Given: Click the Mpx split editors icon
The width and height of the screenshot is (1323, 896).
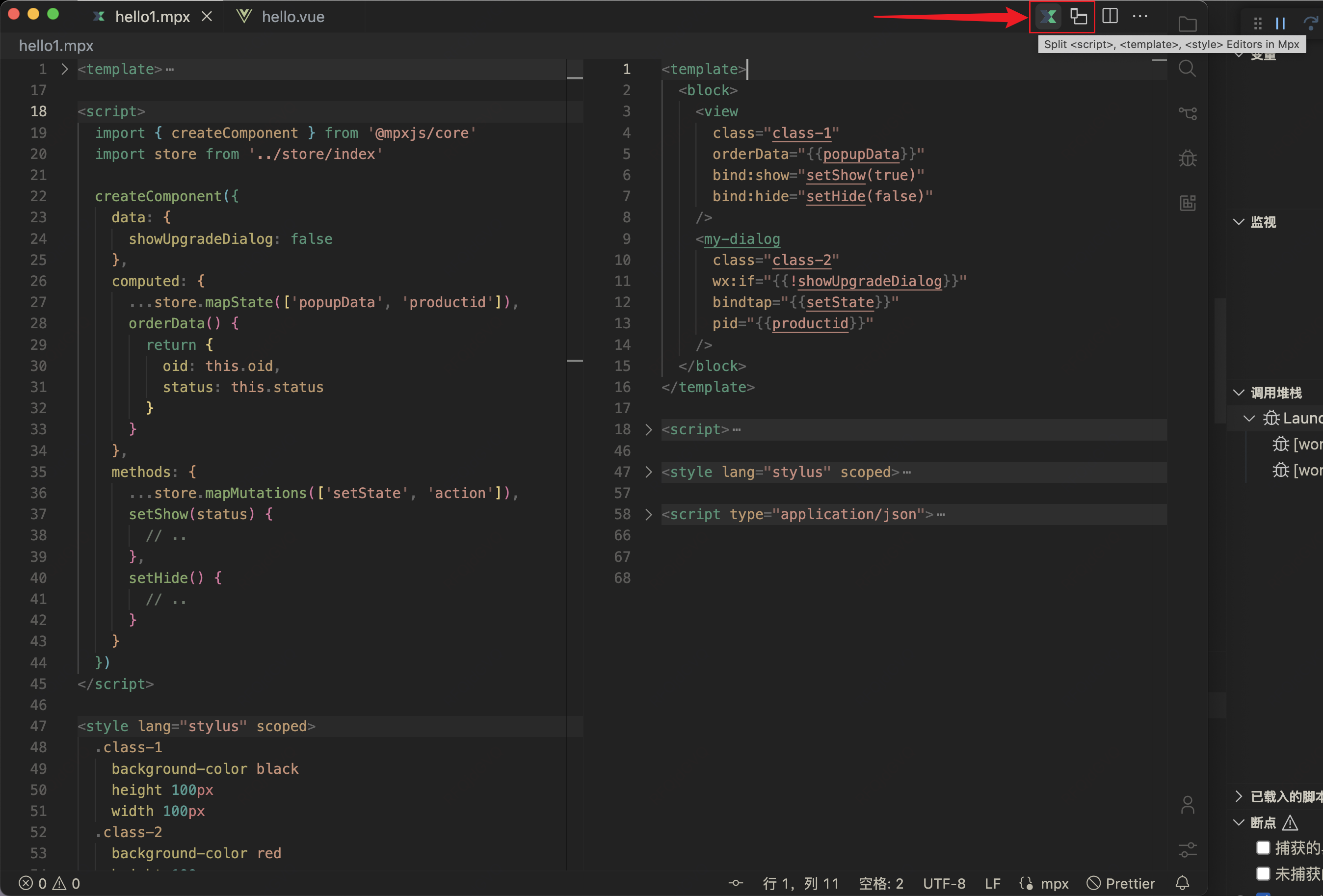Looking at the screenshot, I should click(x=1048, y=17).
